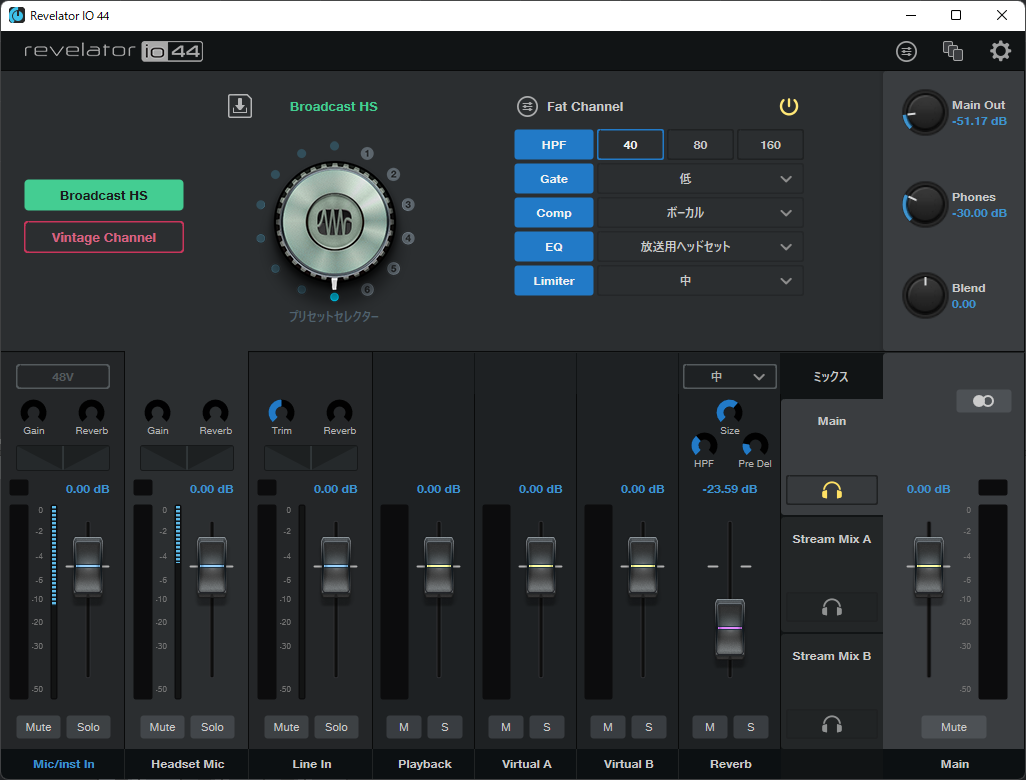Click the Stream Mix B headphone icon
This screenshot has width=1026, height=780.
click(832, 724)
